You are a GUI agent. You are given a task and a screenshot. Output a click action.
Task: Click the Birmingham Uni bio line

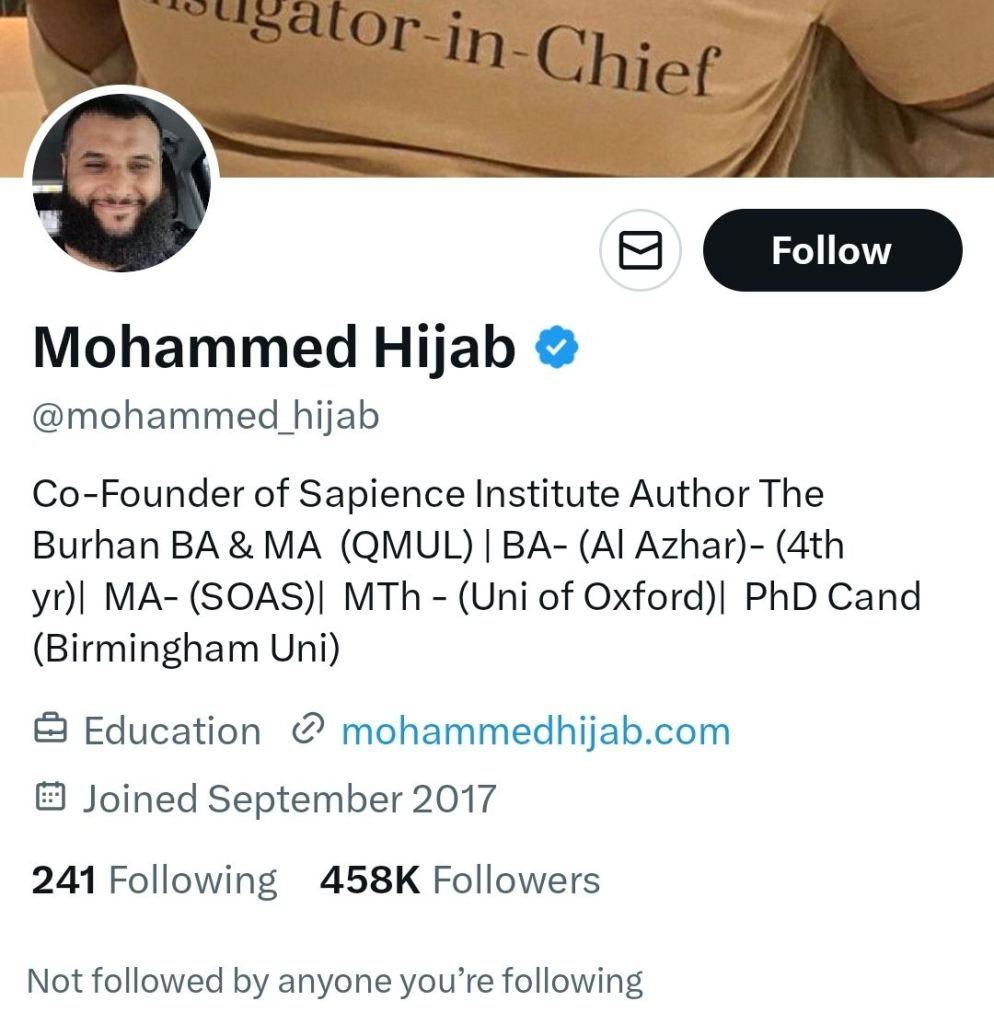pyautogui.click(x=186, y=649)
